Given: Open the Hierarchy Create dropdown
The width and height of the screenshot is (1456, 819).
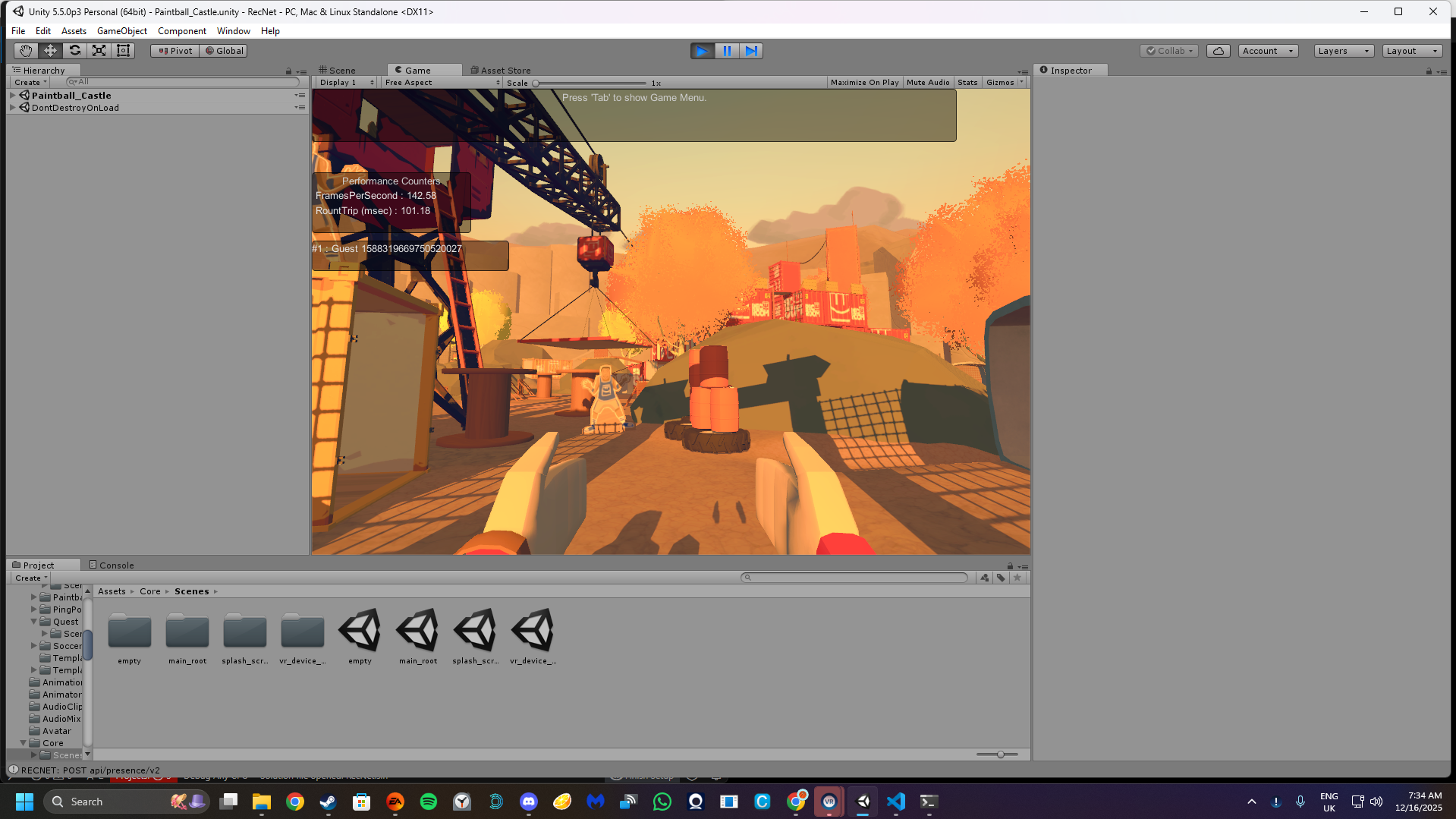Looking at the screenshot, I should (x=30, y=82).
